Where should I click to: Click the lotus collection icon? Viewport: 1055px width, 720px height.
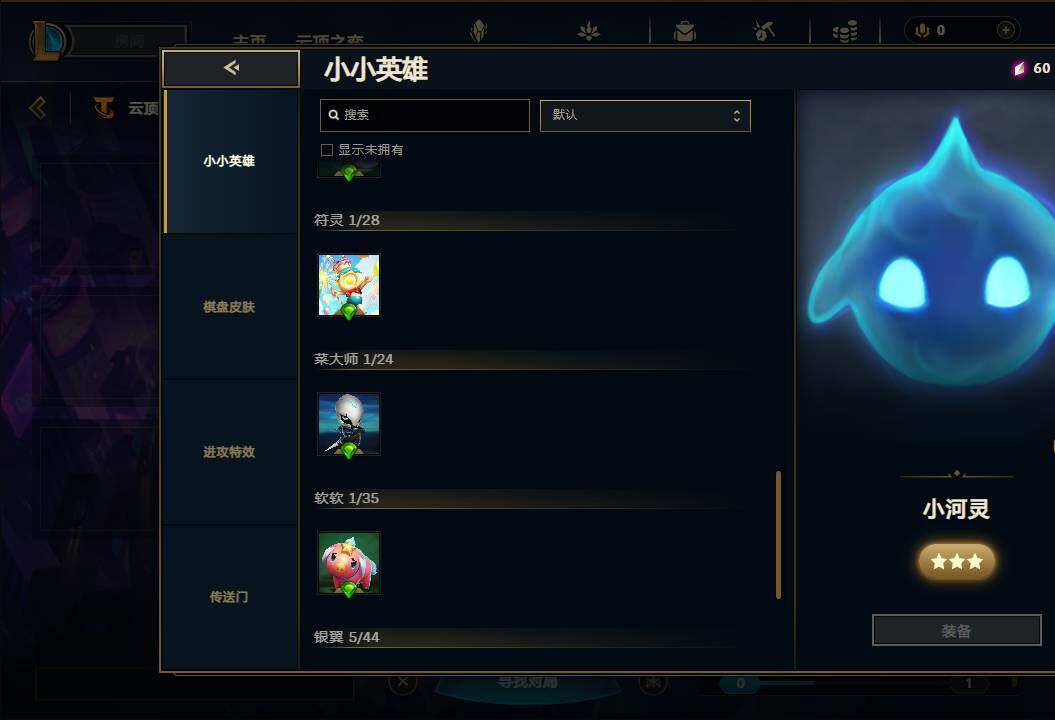(589, 31)
